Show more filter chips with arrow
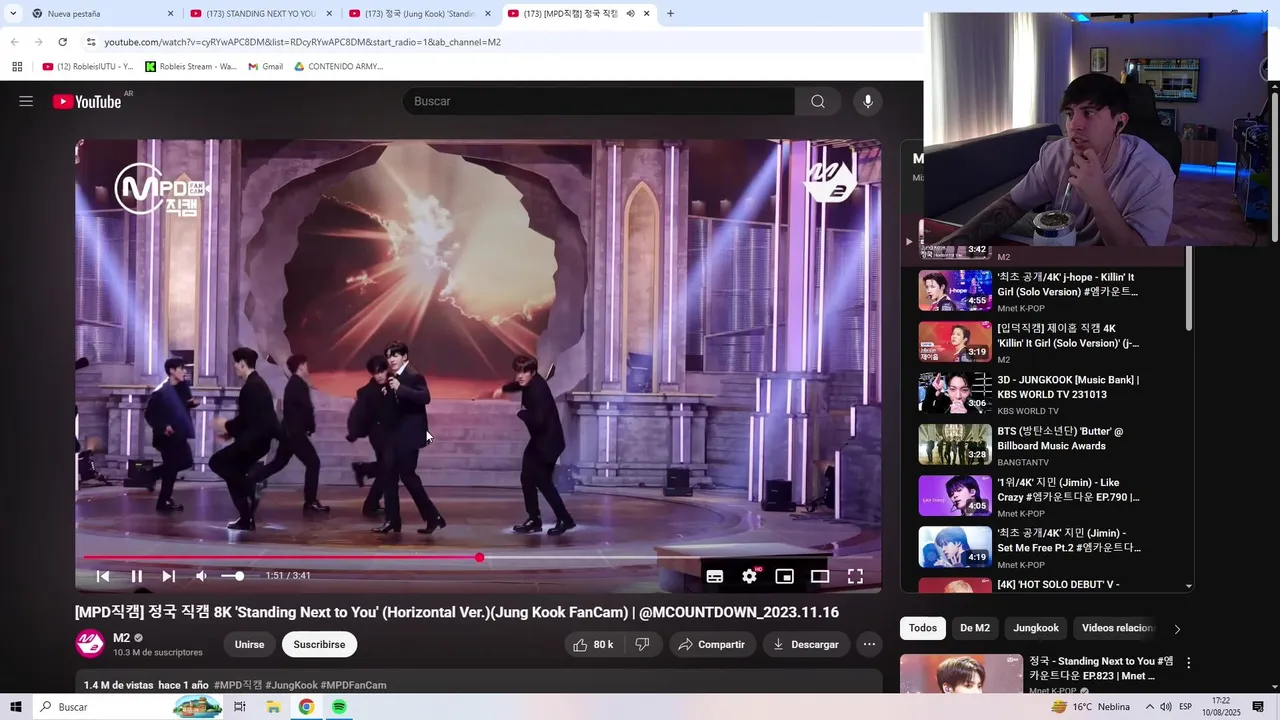 tap(1177, 629)
